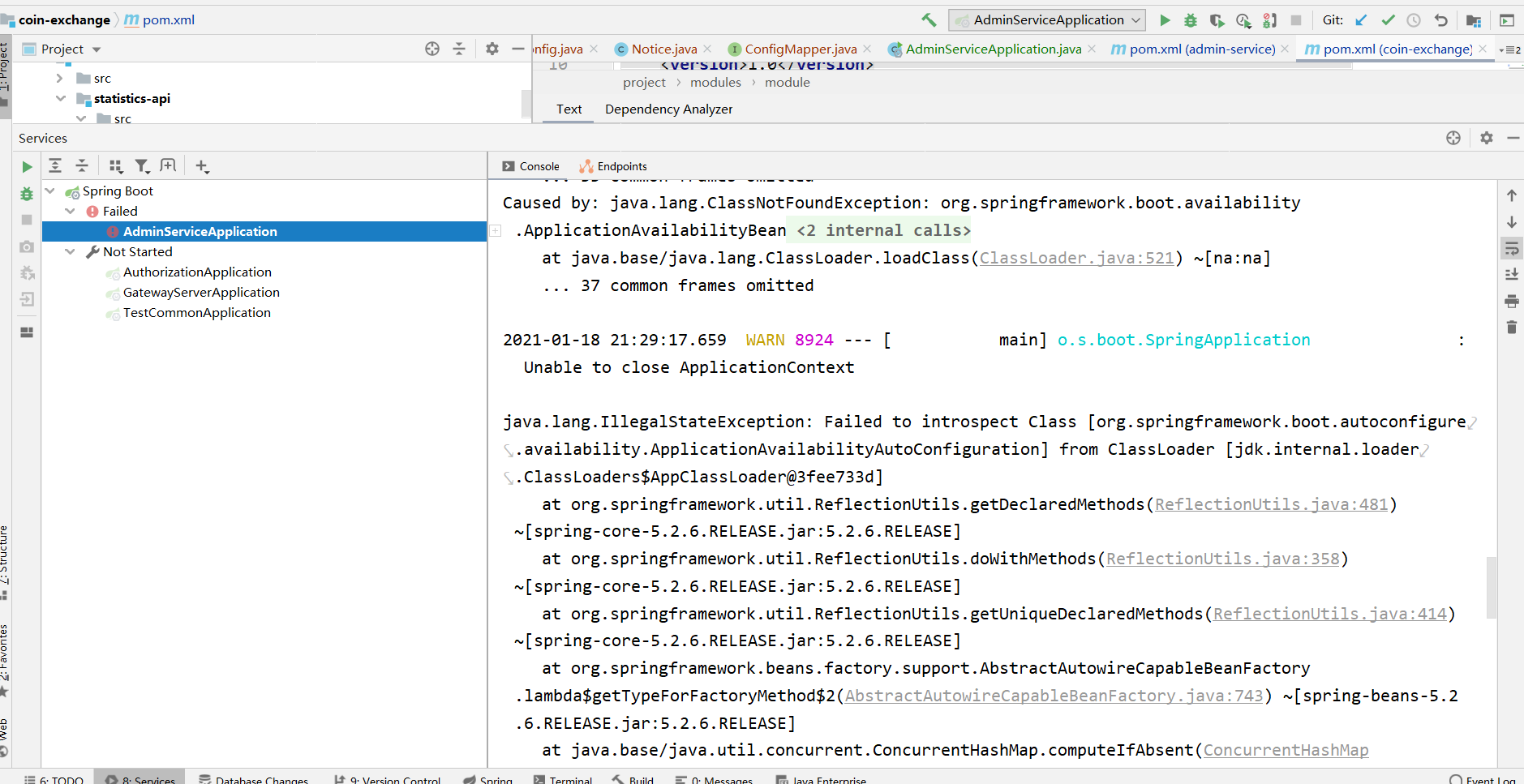
Task: Switch to Console tab in Services
Action: [530, 166]
